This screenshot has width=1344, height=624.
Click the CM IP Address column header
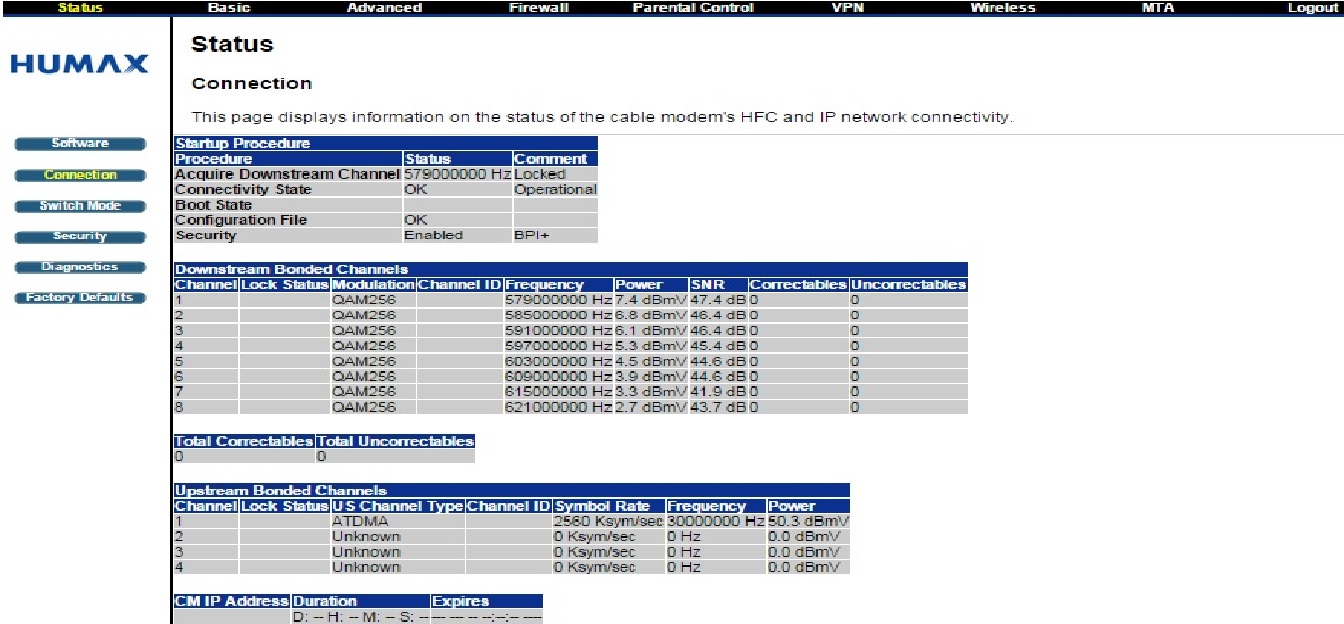coord(232,601)
